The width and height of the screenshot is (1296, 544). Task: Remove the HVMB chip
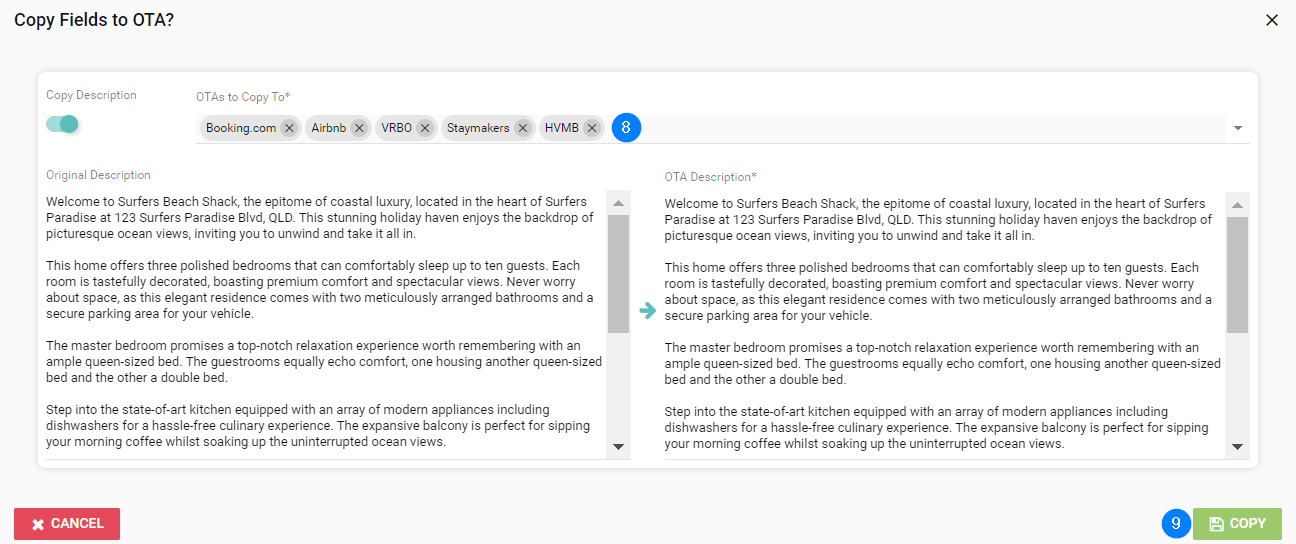[x=592, y=128]
